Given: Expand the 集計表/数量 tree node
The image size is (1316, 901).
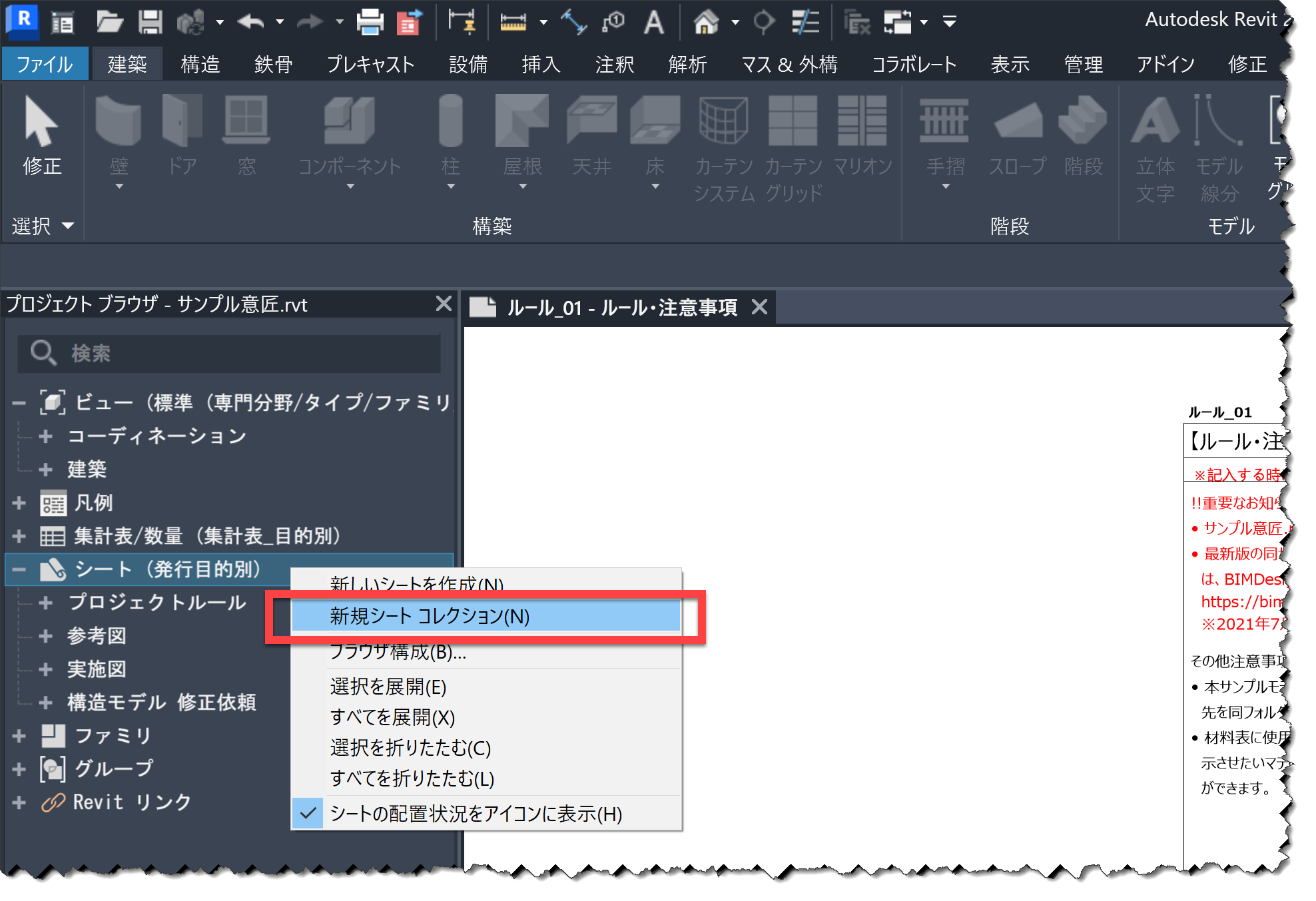Looking at the screenshot, I should click(x=19, y=536).
